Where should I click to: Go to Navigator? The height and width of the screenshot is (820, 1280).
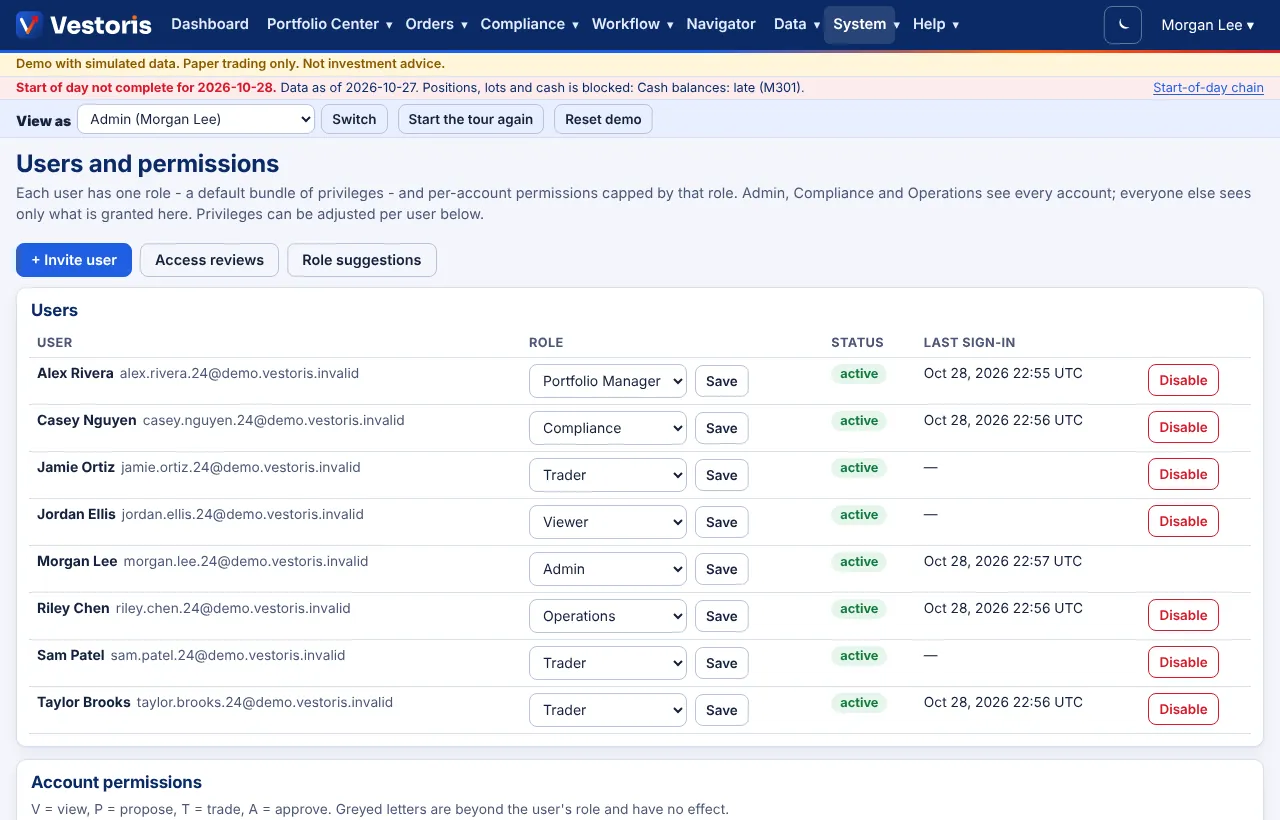[721, 24]
